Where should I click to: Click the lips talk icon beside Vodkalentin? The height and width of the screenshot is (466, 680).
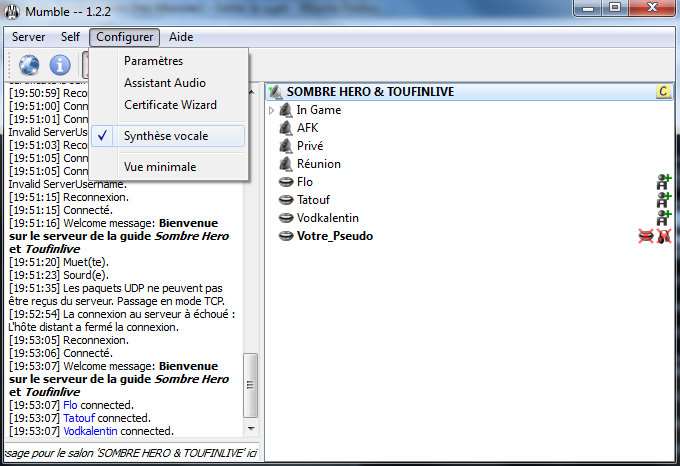(286, 218)
